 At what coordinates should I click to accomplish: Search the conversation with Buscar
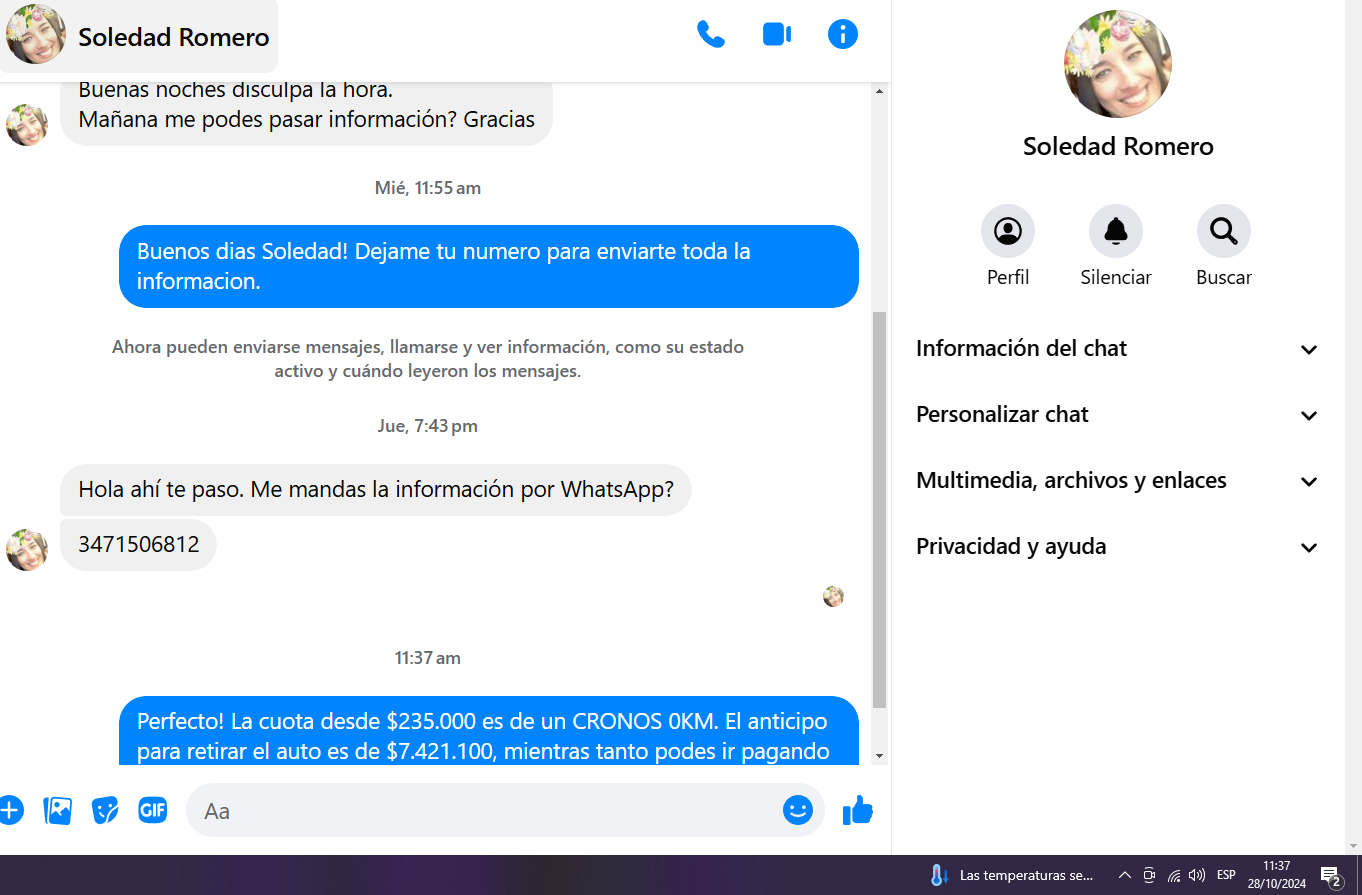pyautogui.click(x=1223, y=231)
